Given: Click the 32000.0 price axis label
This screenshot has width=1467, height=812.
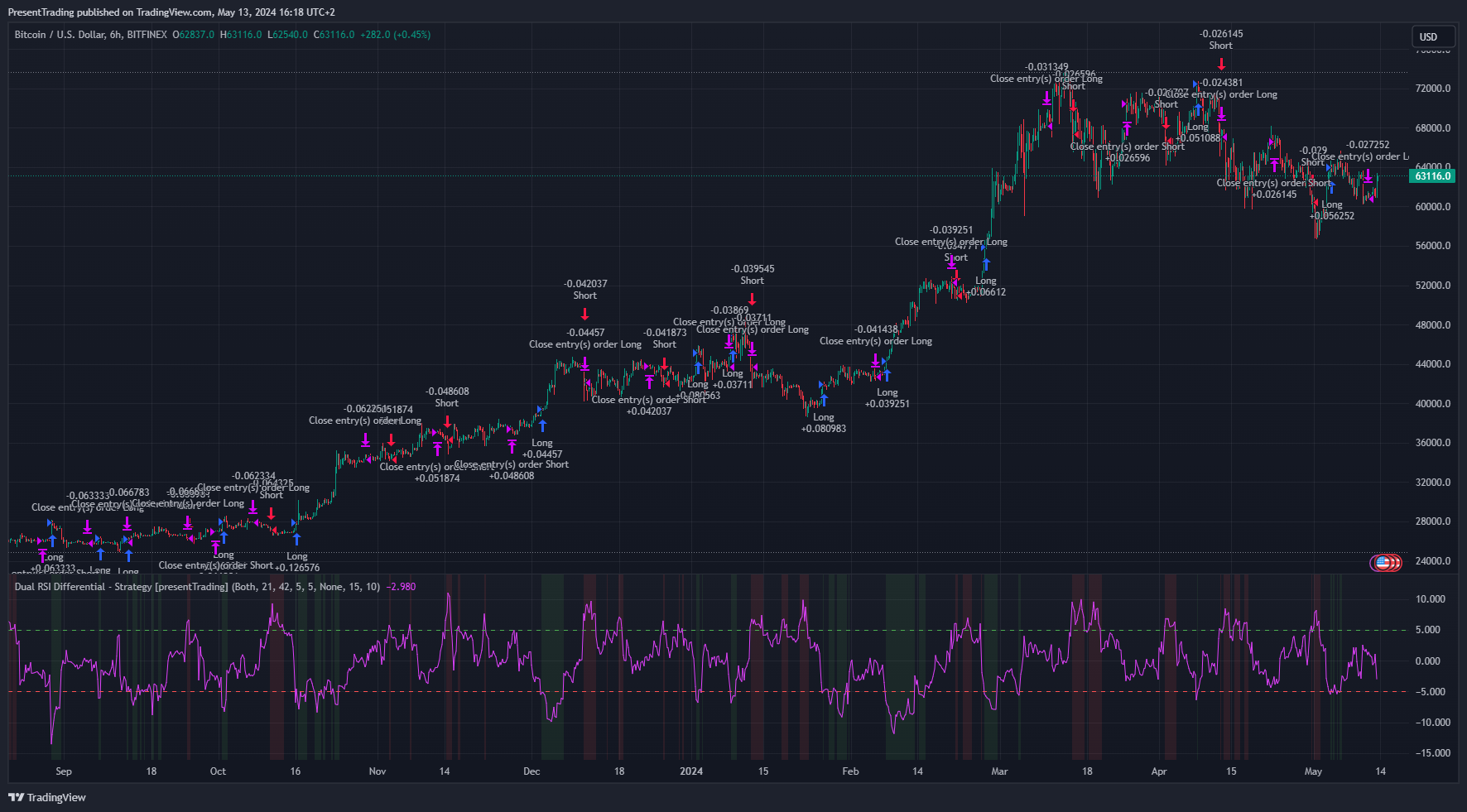Looking at the screenshot, I should point(1433,483).
